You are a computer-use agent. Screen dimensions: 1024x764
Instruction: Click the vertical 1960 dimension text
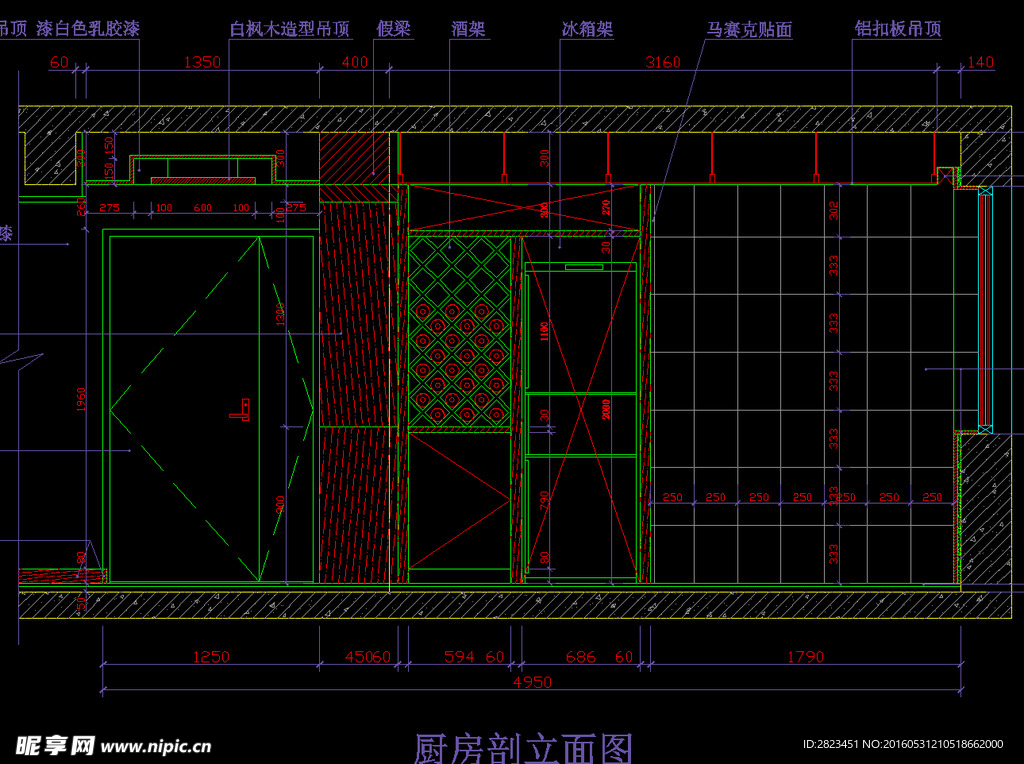(x=81, y=400)
